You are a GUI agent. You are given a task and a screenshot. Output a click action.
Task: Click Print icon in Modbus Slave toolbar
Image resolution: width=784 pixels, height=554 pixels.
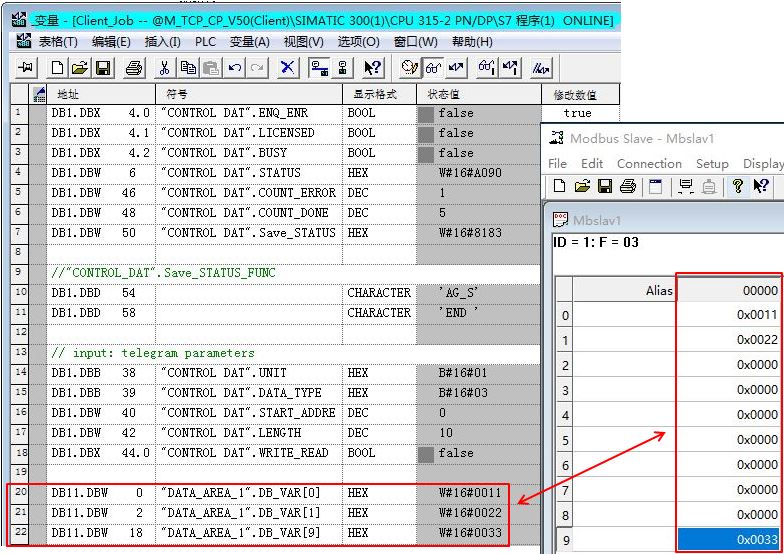click(628, 186)
